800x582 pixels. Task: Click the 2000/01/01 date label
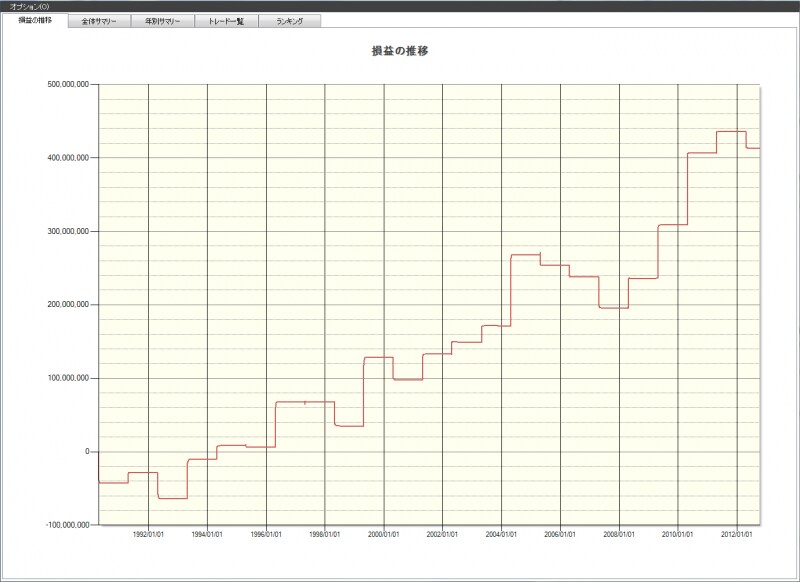[x=384, y=535]
